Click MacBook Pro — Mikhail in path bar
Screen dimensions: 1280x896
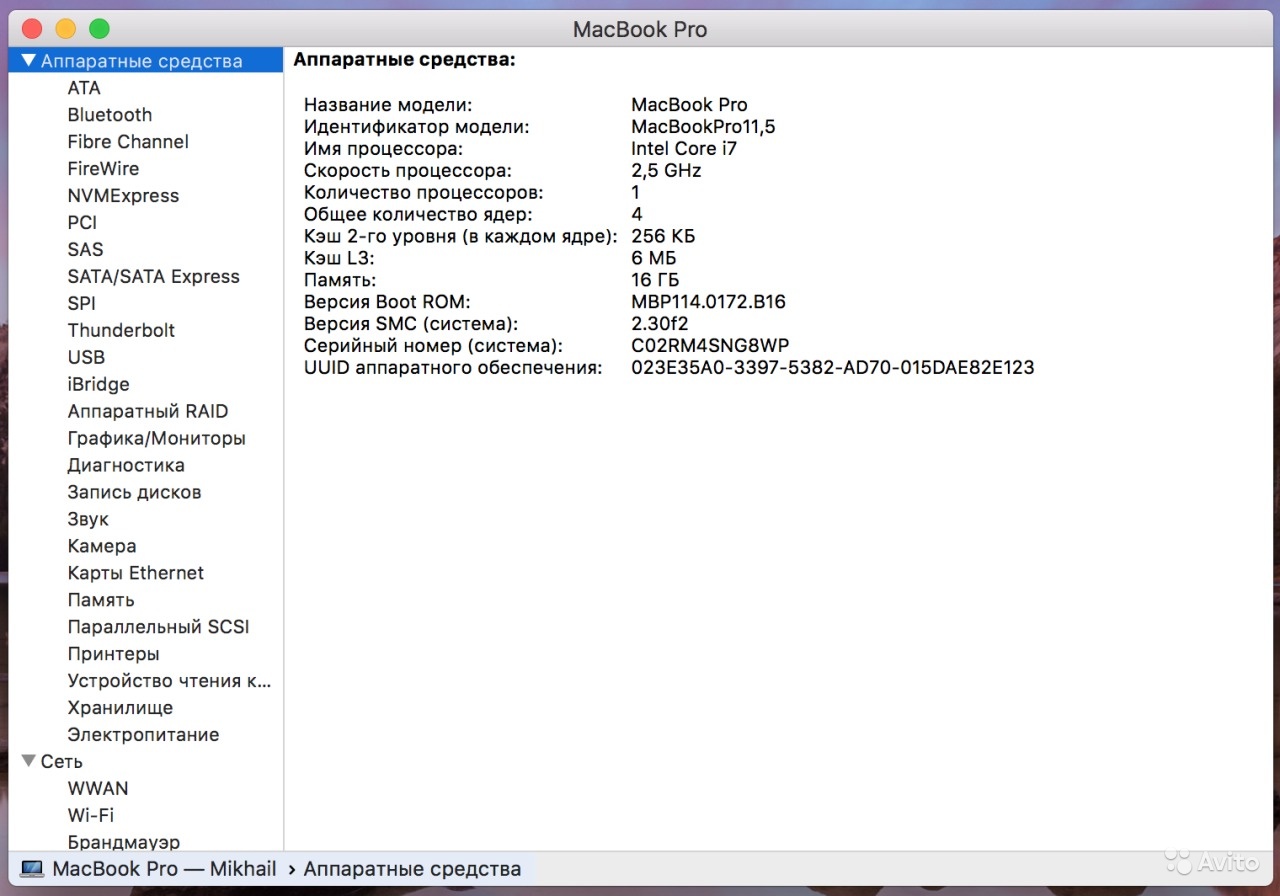pos(164,869)
